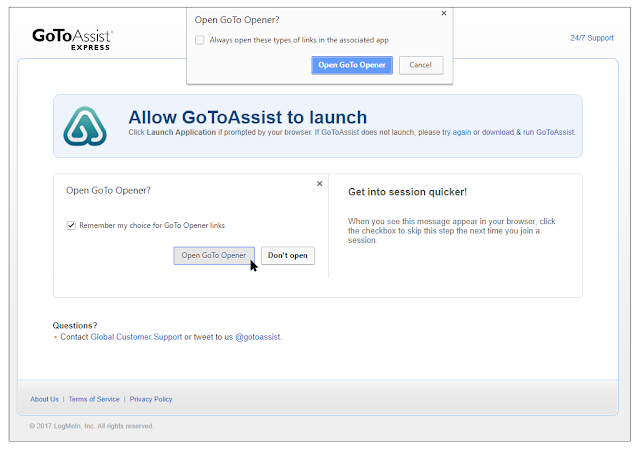The image size is (640, 449).
Task: Open Global Customer Support link
Action: 136,337
